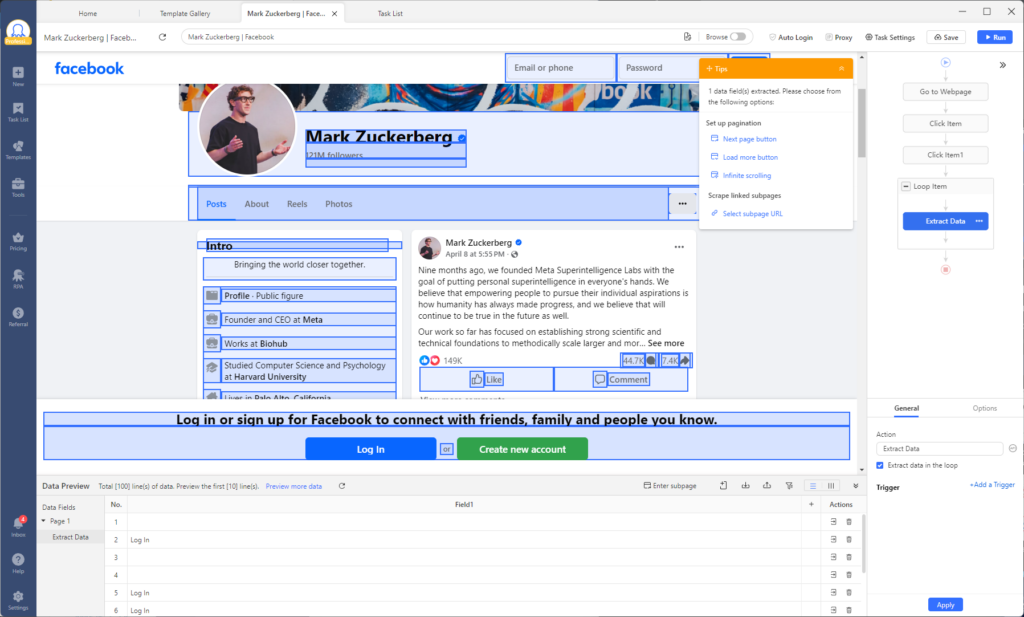Open Auto Login option
This screenshot has width=1024, height=617.
[791, 37]
